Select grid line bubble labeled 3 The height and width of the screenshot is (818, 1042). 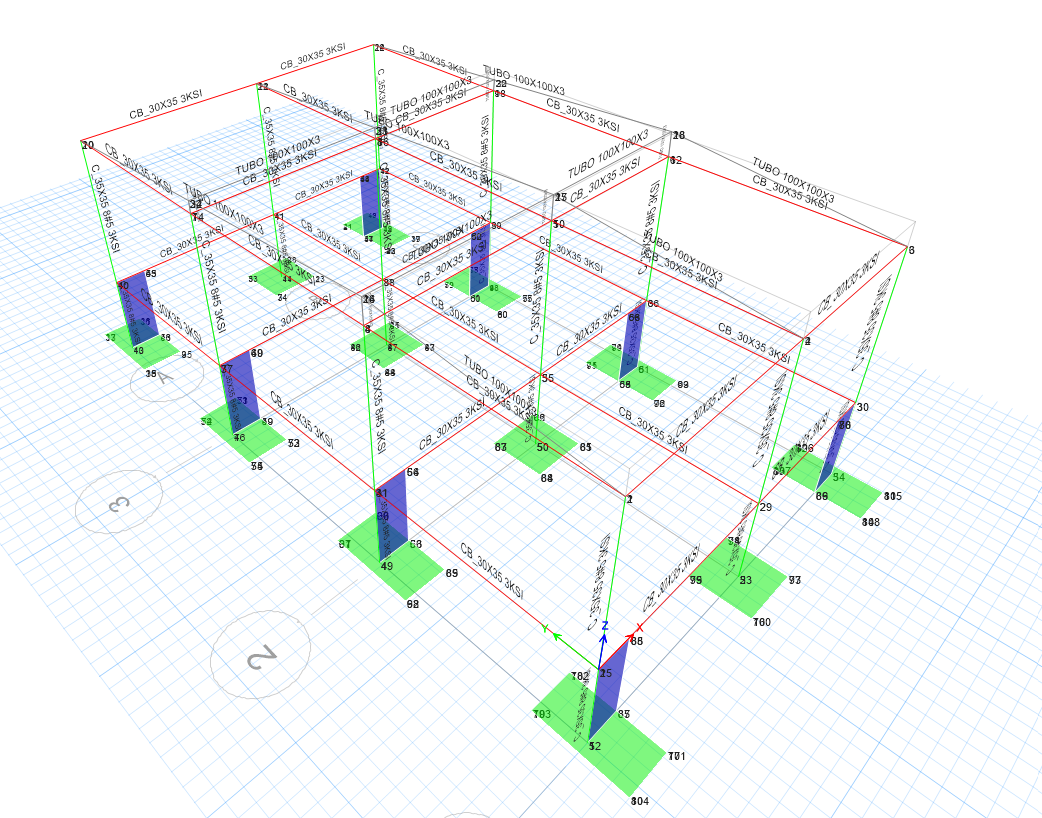pyautogui.click(x=119, y=502)
